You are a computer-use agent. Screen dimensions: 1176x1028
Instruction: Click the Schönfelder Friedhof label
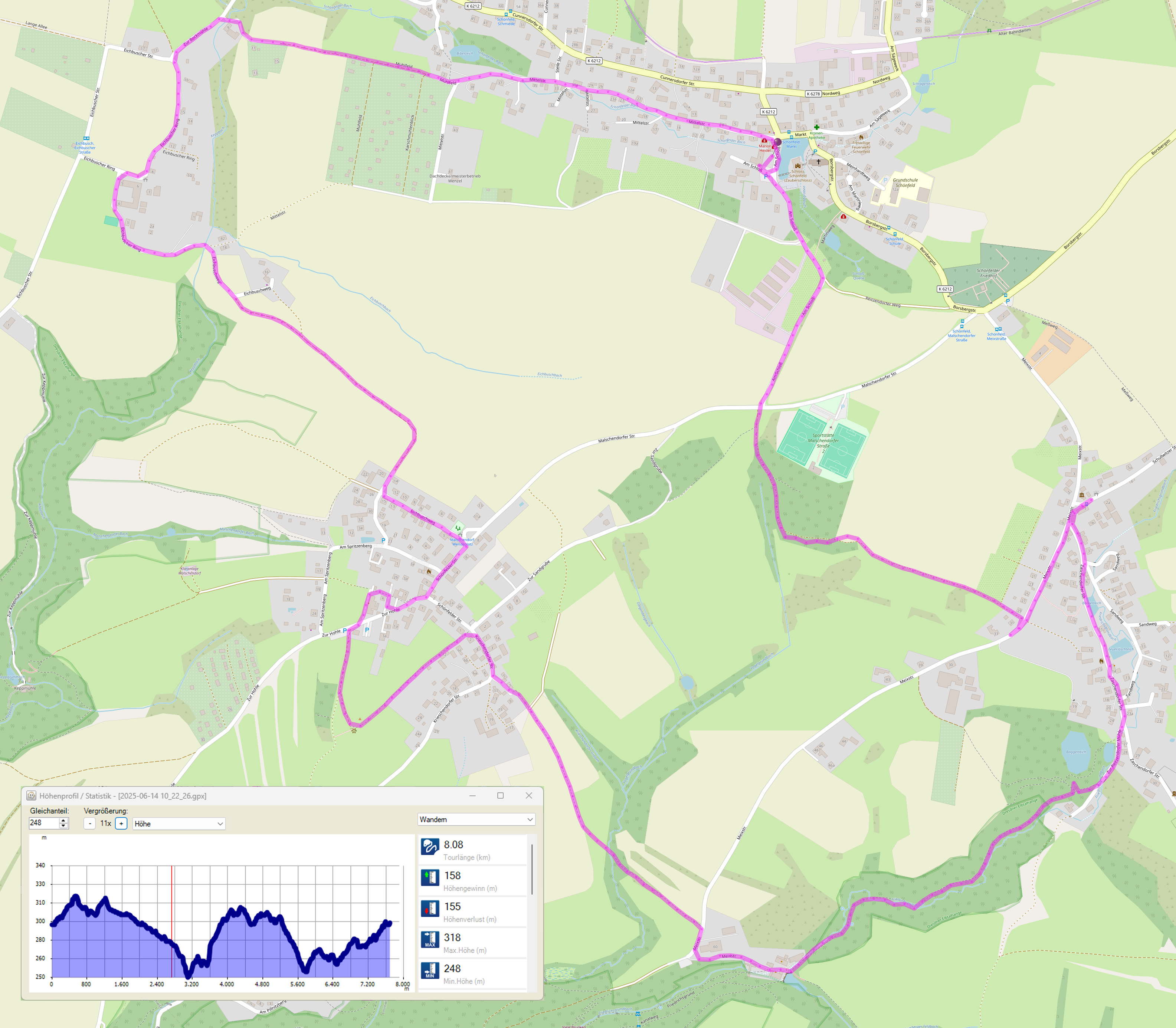(988, 273)
